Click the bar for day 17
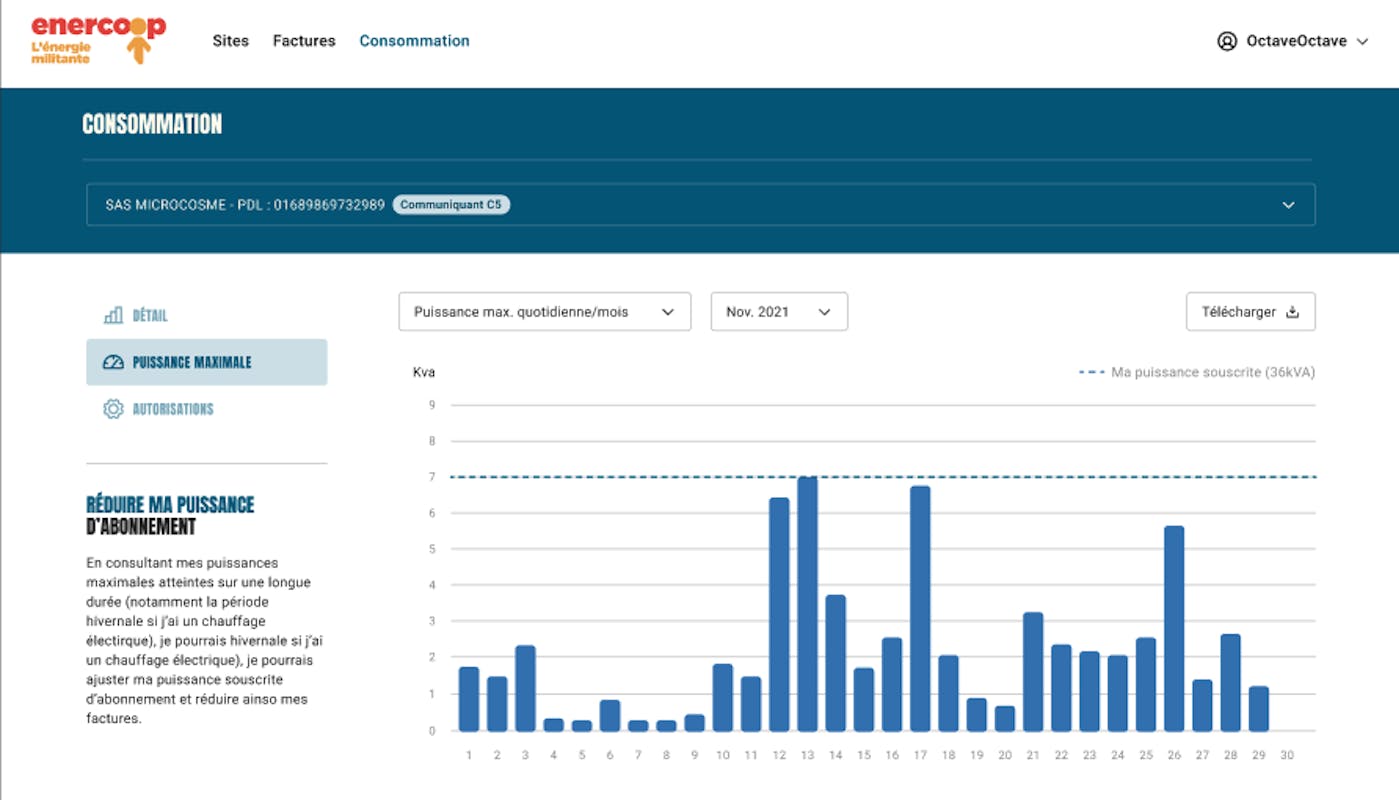 (920, 608)
